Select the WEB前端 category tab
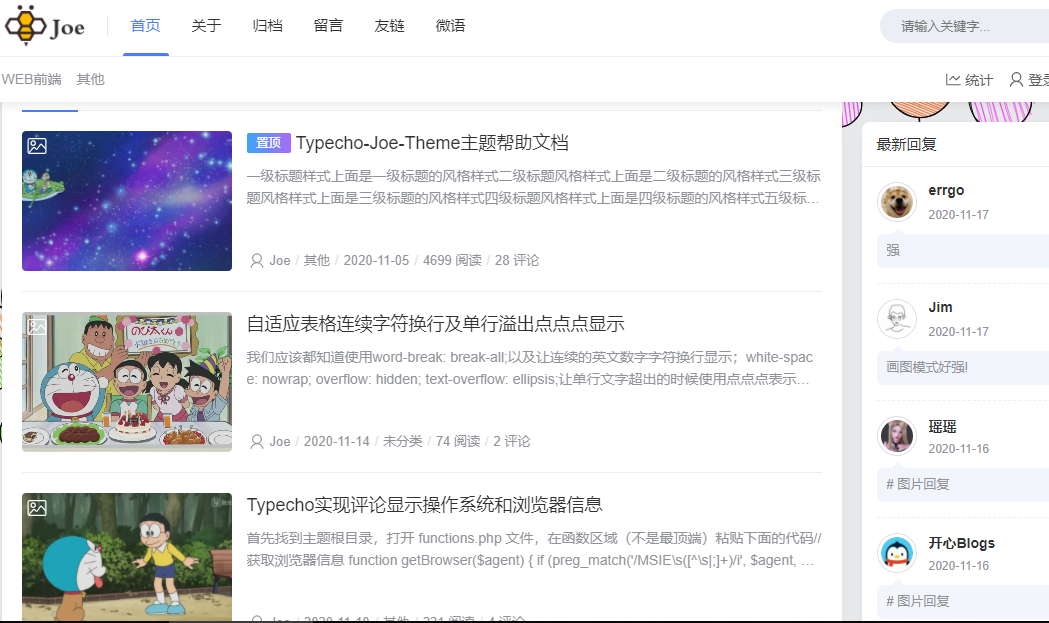This screenshot has width=1049, height=623. coord(31,79)
